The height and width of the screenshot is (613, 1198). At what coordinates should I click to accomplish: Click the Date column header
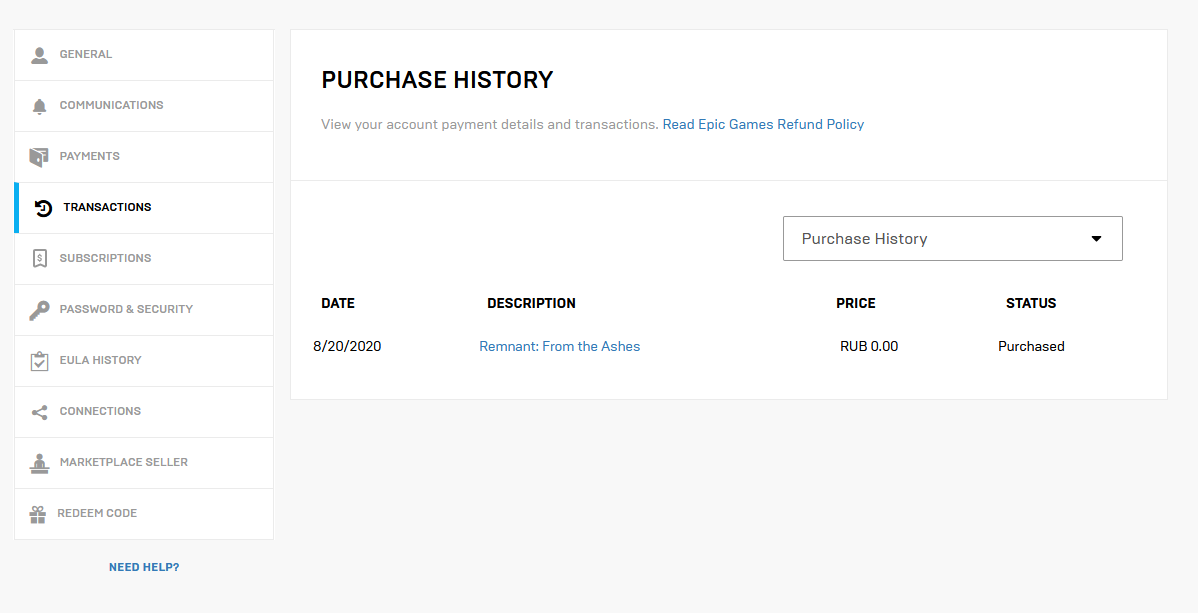[x=338, y=303]
